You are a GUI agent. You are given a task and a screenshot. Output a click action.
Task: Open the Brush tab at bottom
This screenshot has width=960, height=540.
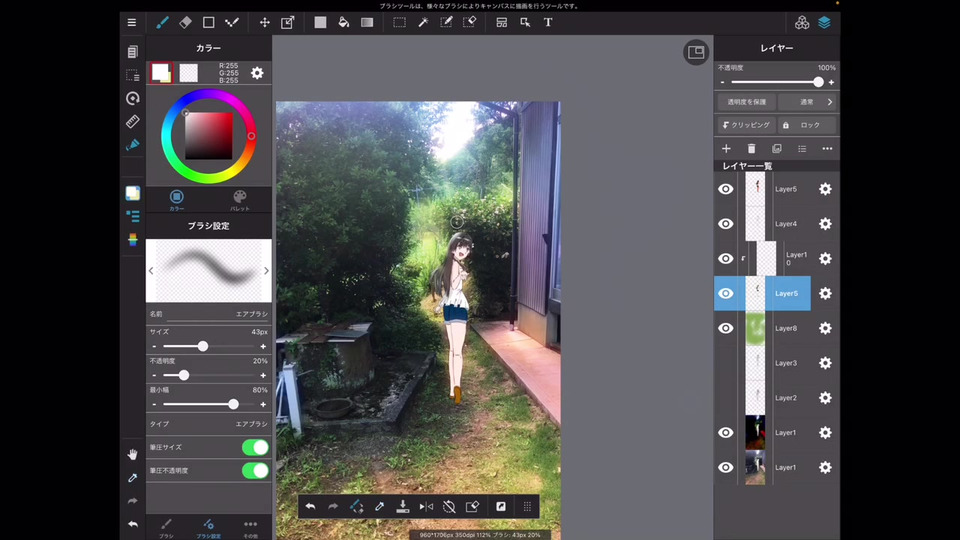[x=166, y=527]
